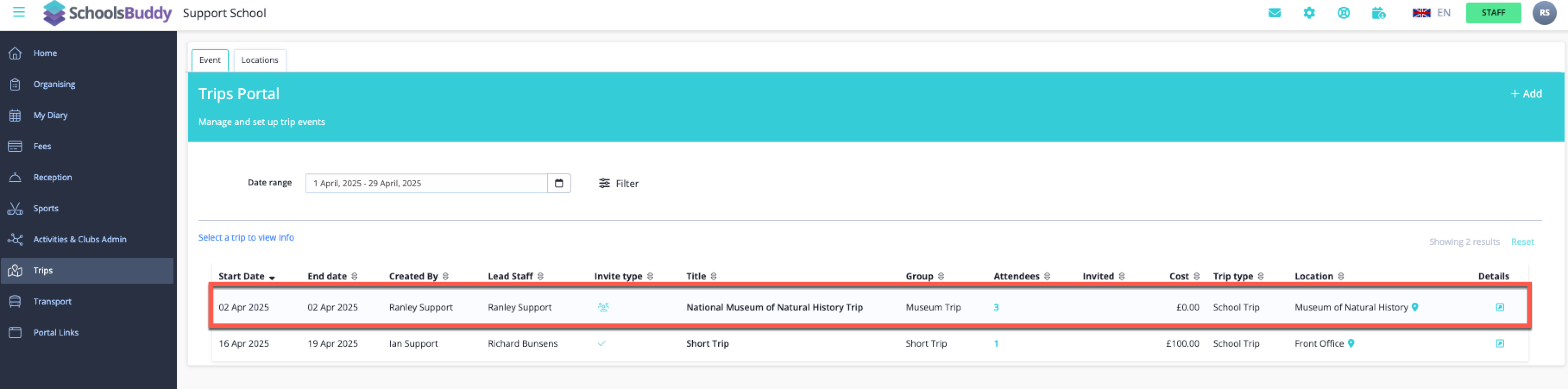Click the Reset link
Viewport: 1568px width, 389px height.
pyautogui.click(x=1522, y=242)
